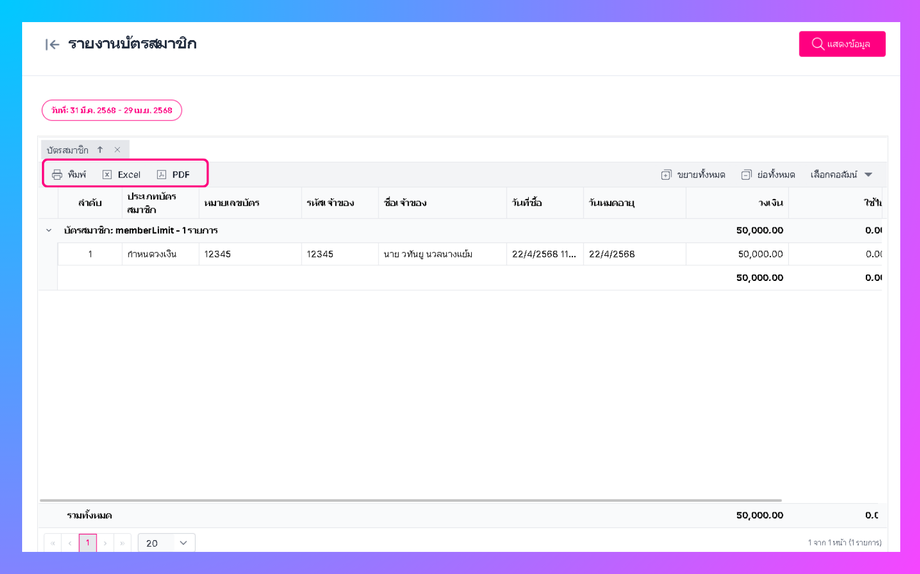Click the page count summary text bottom right
This screenshot has width=920, height=574.
844,543
